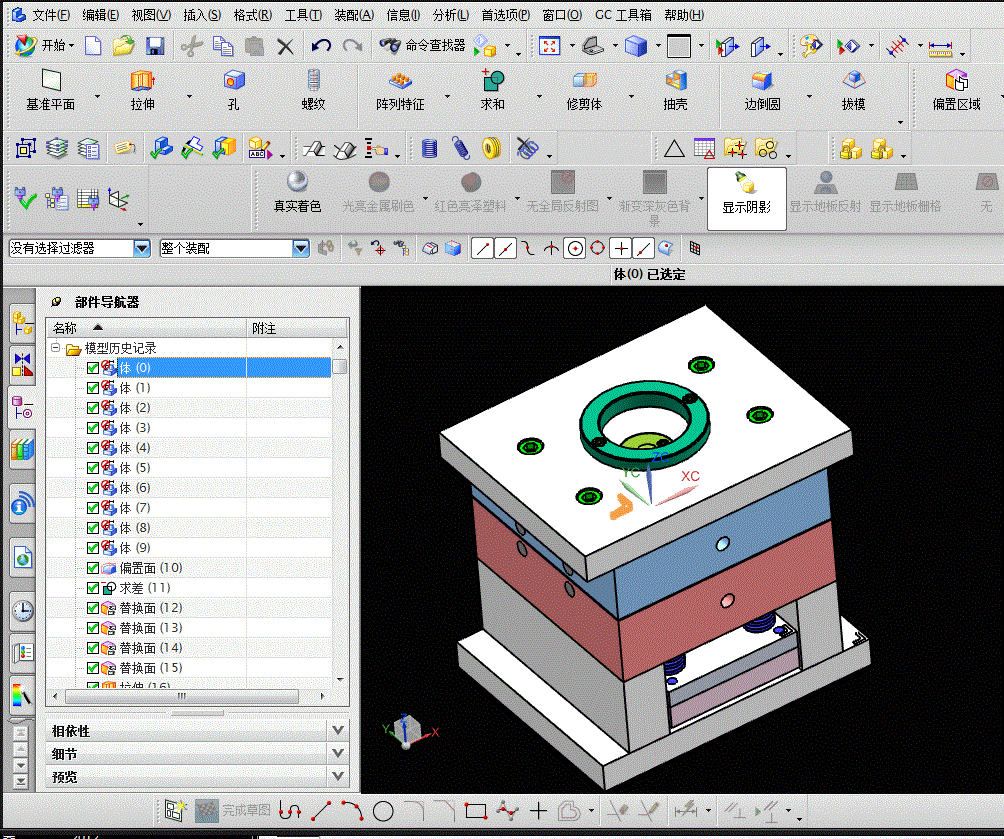This screenshot has width=1004, height=839.
Task: Select the Thread (螺纹) tool
Action: pyautogui.click(x=313, y=90)
